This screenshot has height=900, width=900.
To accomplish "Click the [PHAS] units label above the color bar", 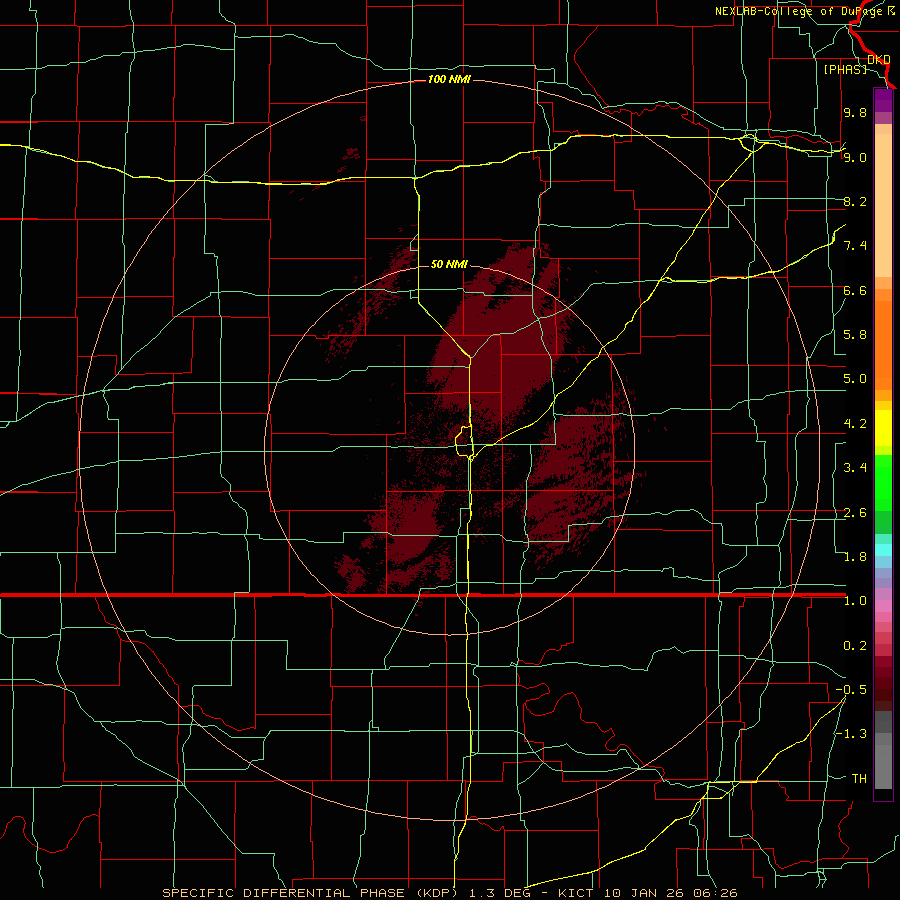I will (x=845, y=69).
